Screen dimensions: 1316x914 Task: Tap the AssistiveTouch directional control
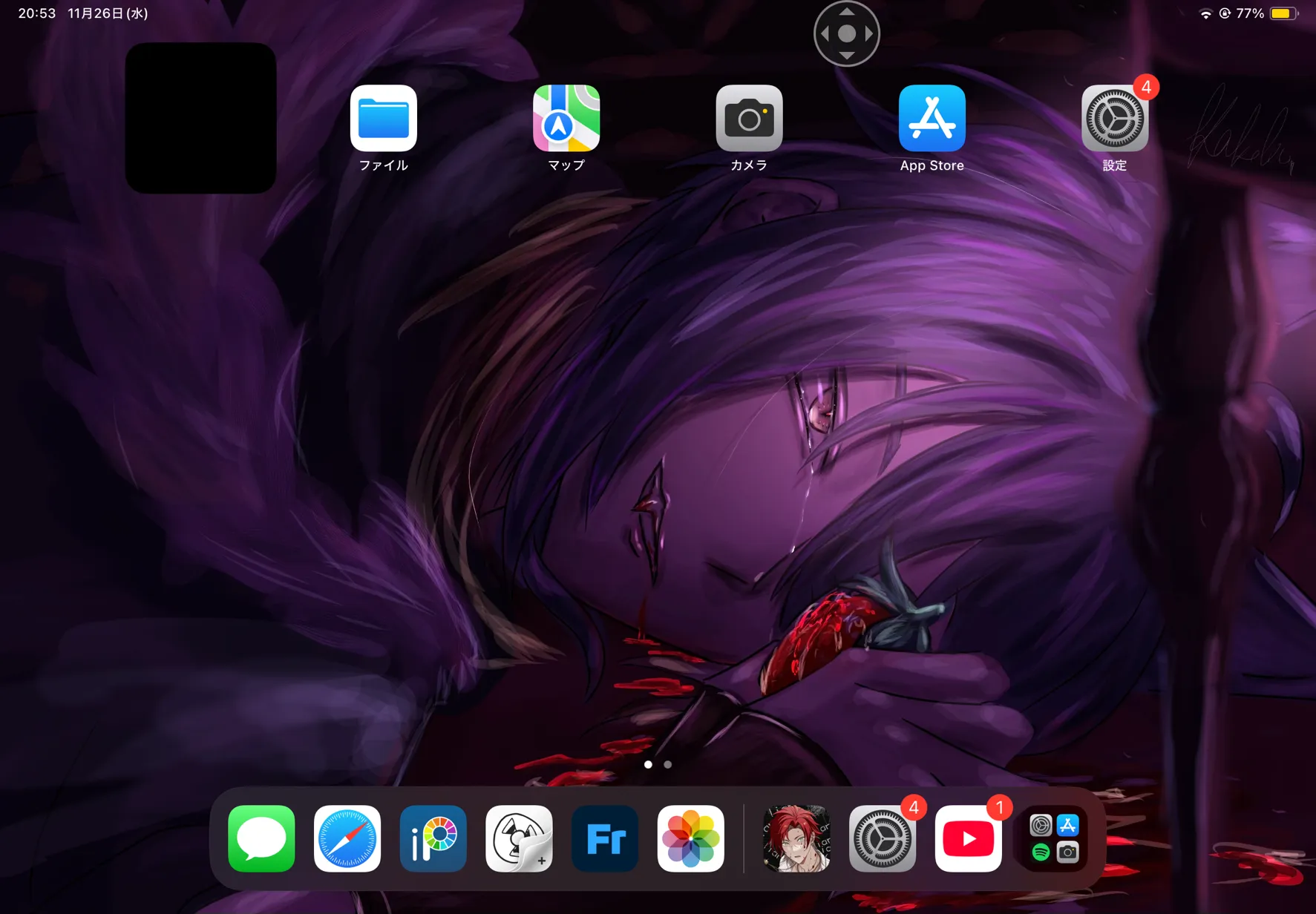point(847,33)
